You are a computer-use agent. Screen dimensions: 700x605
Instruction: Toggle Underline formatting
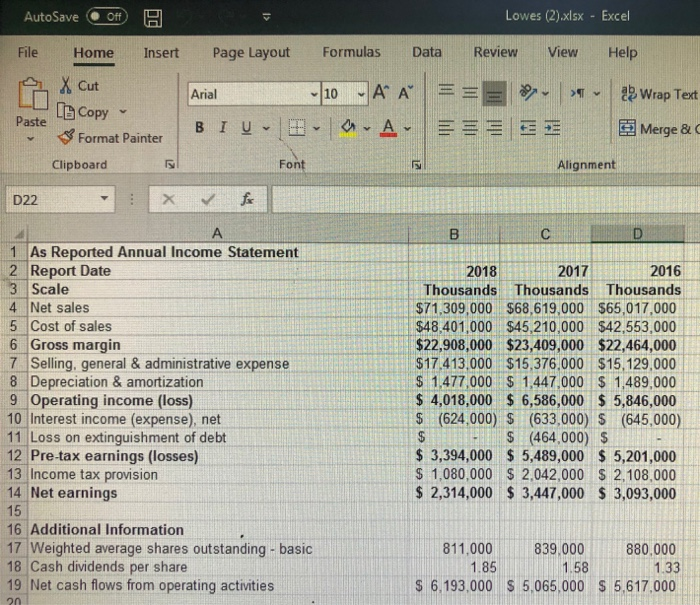246,128
